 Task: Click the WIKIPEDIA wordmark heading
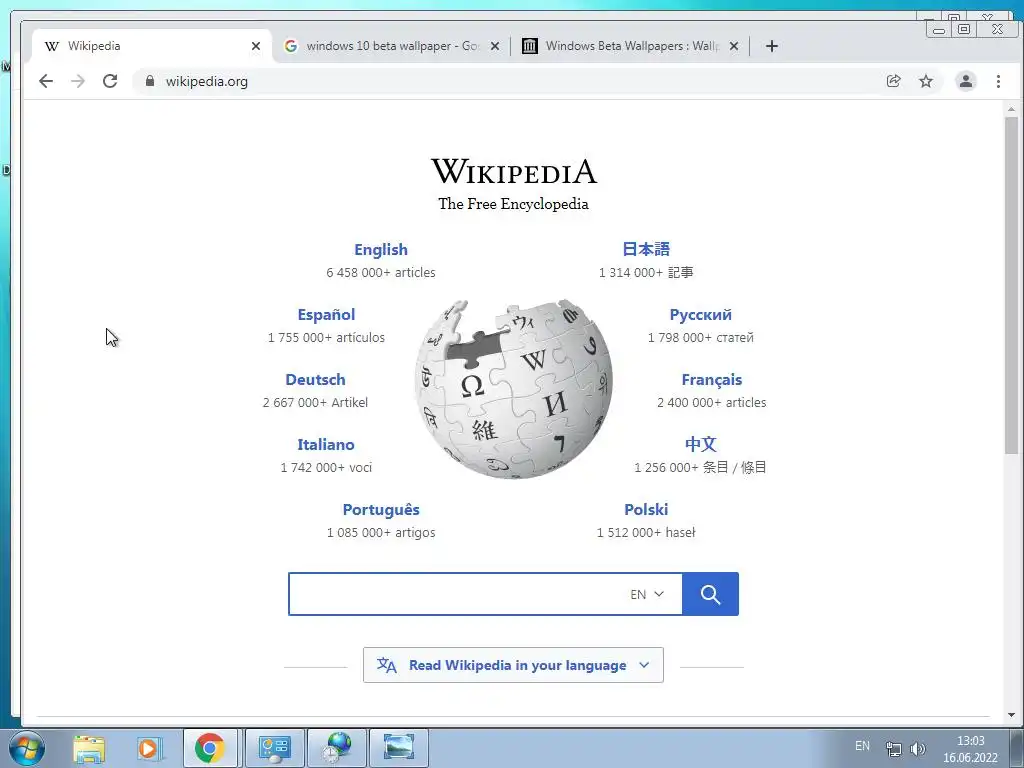click(513, 172)
